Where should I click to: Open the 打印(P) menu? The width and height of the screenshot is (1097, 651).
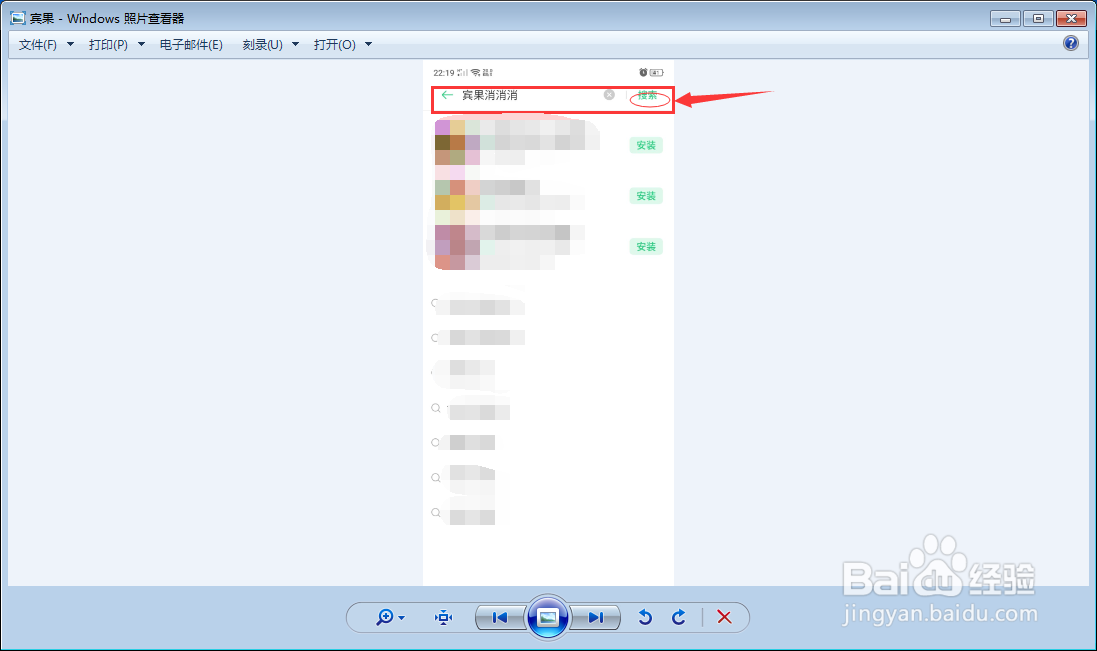tap(108, 45)
